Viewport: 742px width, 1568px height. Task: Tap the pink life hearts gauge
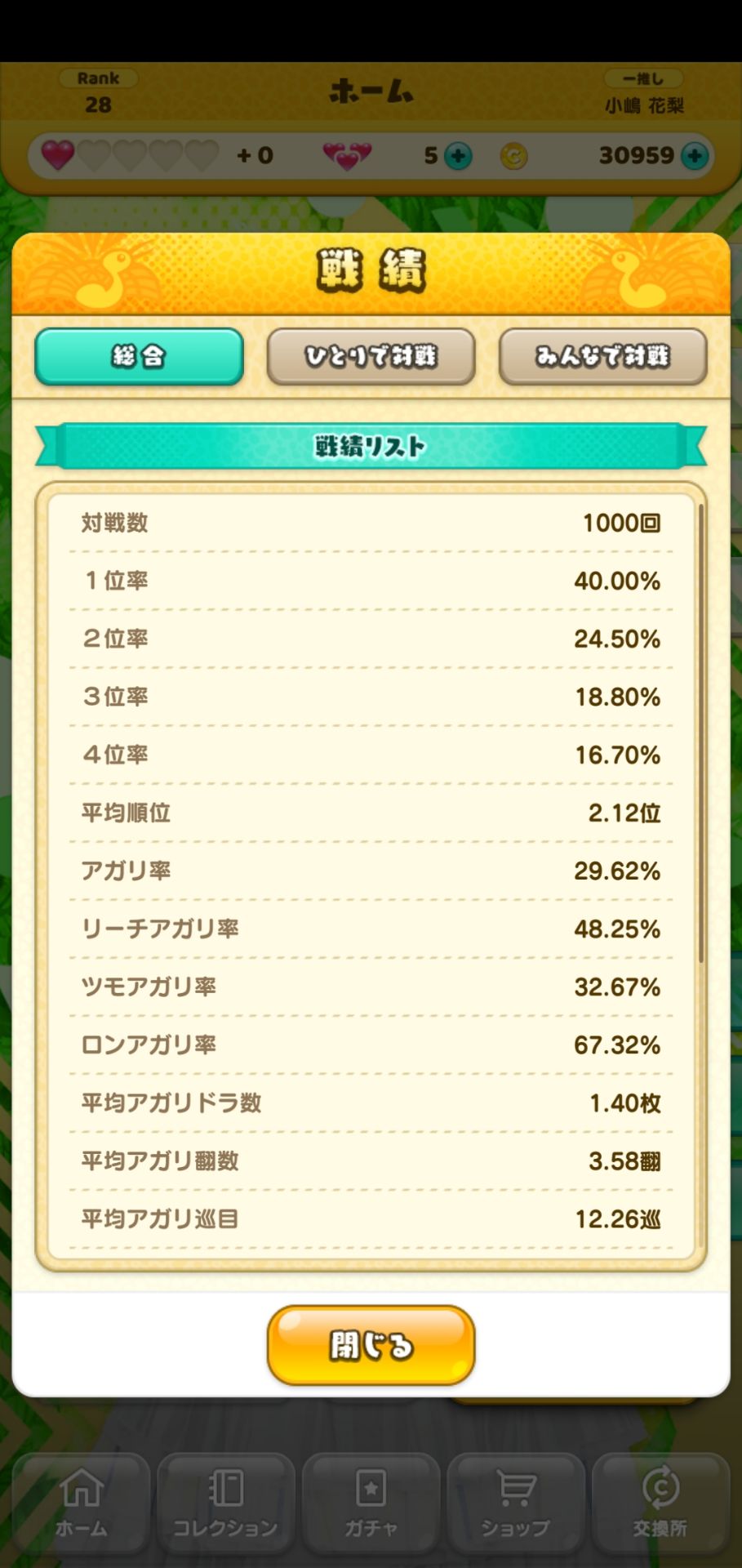131,155
